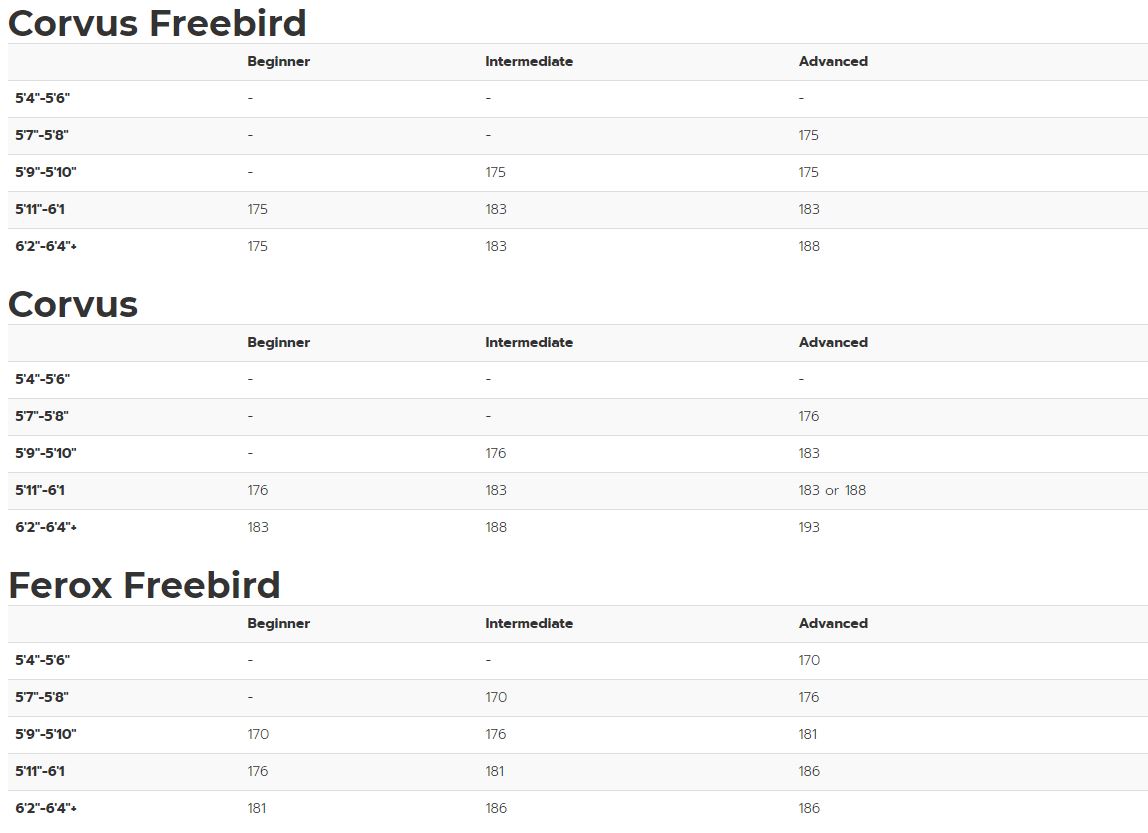
Task: Click Advanced column header in Ferox Freebird table
Action: tap(833, 623)
